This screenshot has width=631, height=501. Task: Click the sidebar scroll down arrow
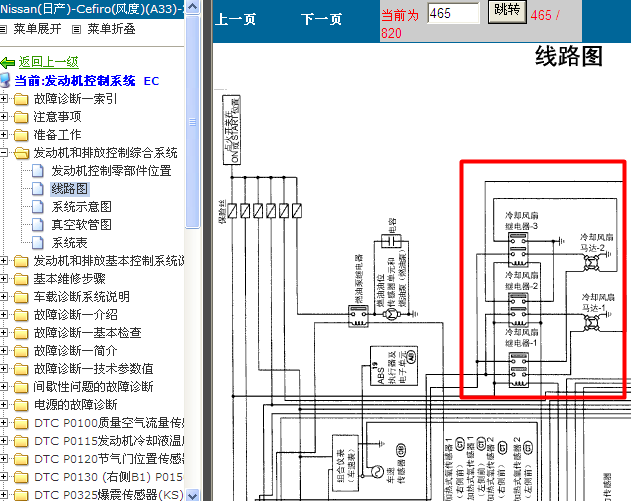(193, 495)
